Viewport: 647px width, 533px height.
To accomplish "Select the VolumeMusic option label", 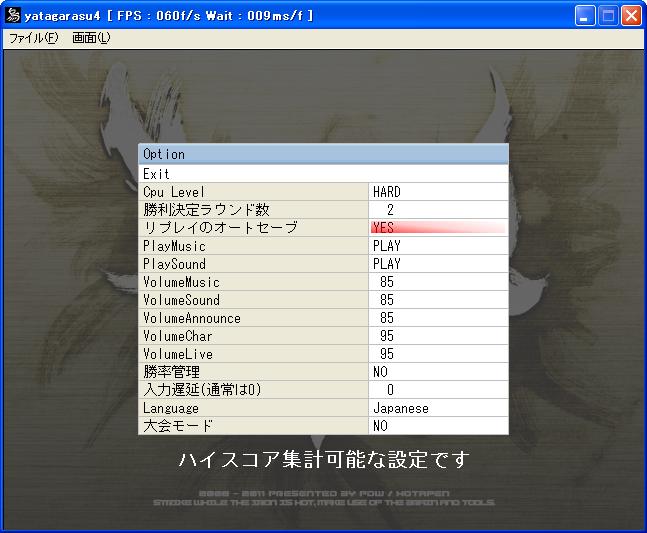I will pos(253,282).
